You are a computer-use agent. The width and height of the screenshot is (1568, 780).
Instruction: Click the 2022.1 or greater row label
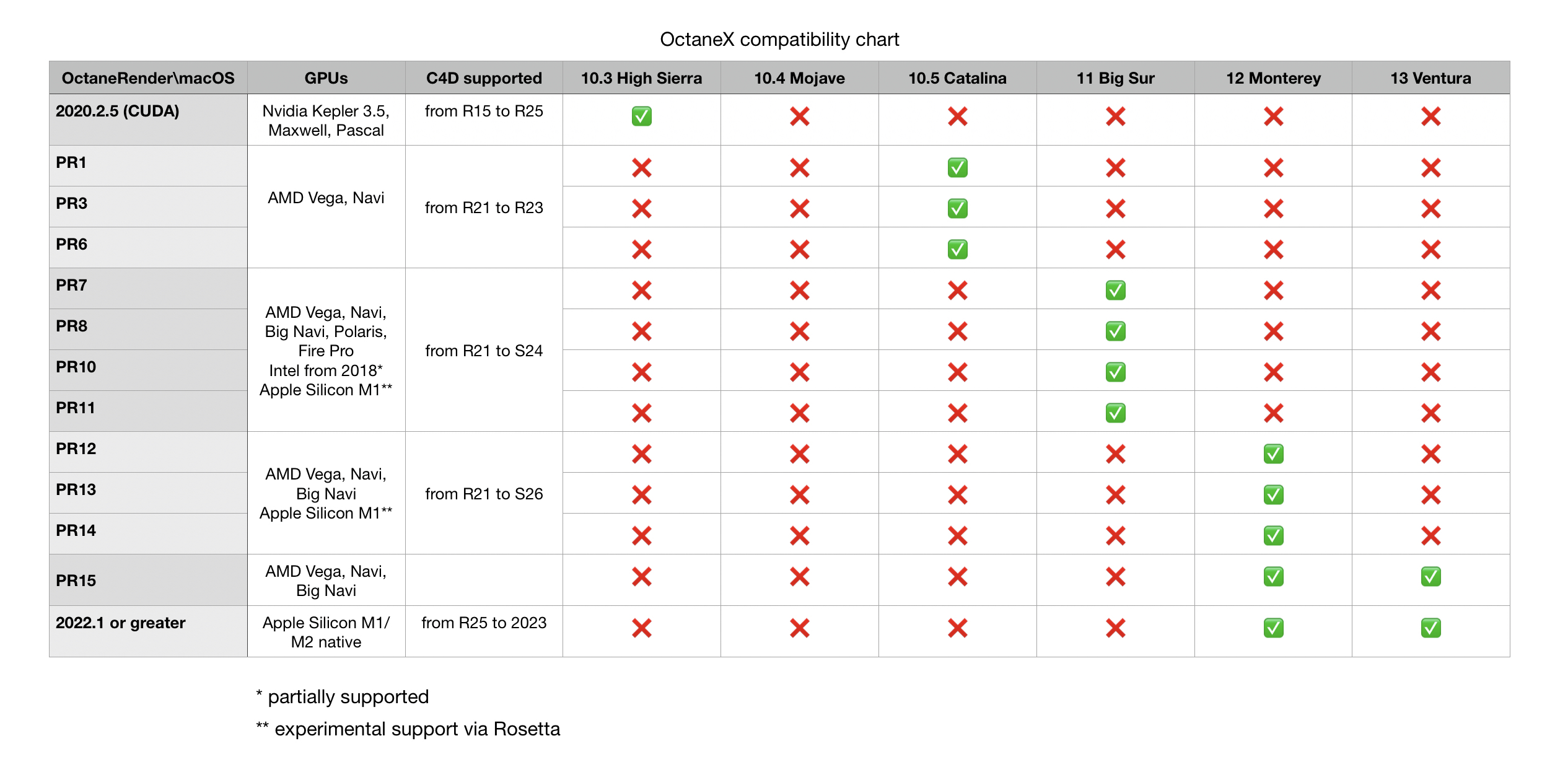pos(121,623)
